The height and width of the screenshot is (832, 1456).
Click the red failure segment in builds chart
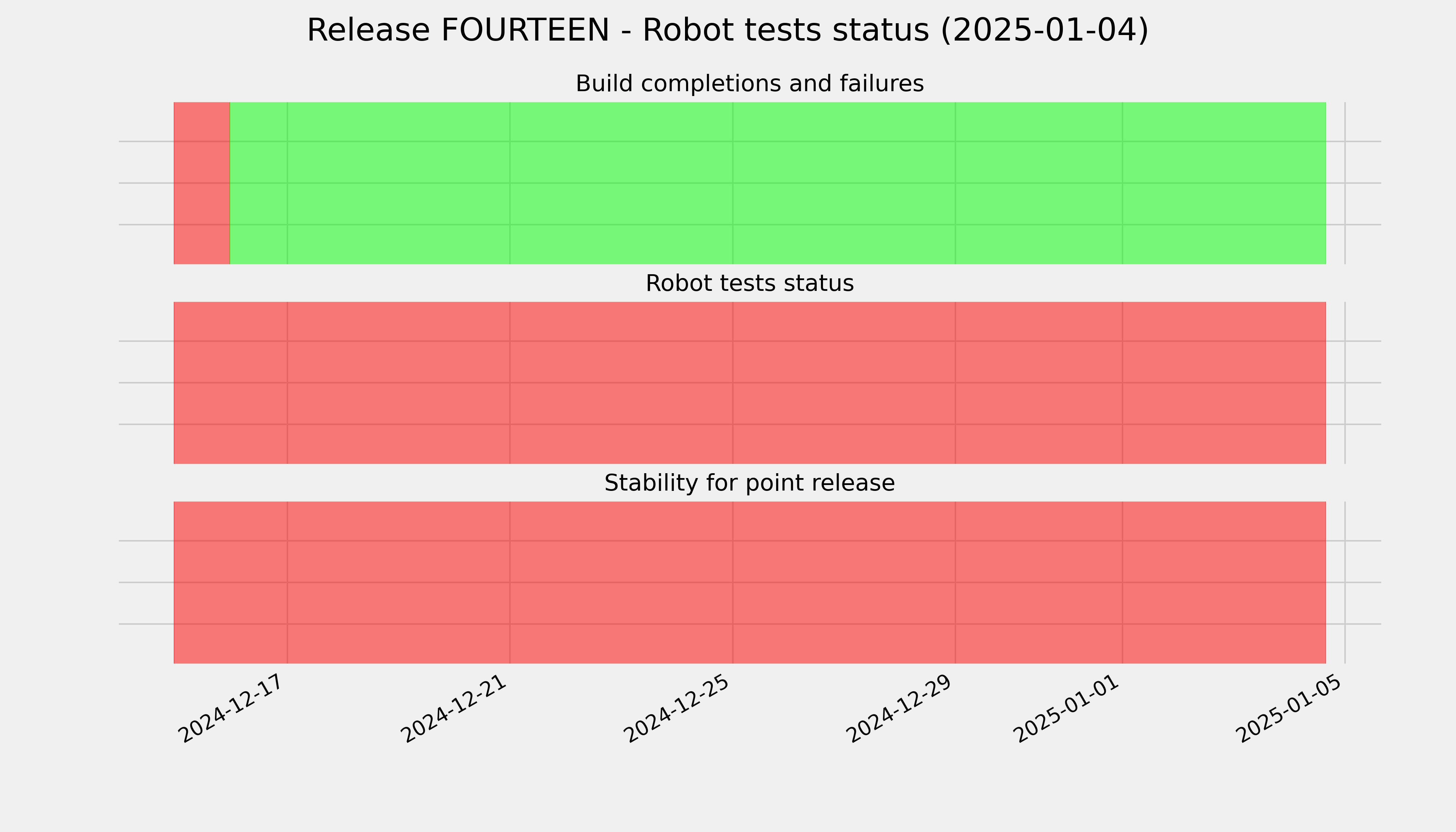202,183
